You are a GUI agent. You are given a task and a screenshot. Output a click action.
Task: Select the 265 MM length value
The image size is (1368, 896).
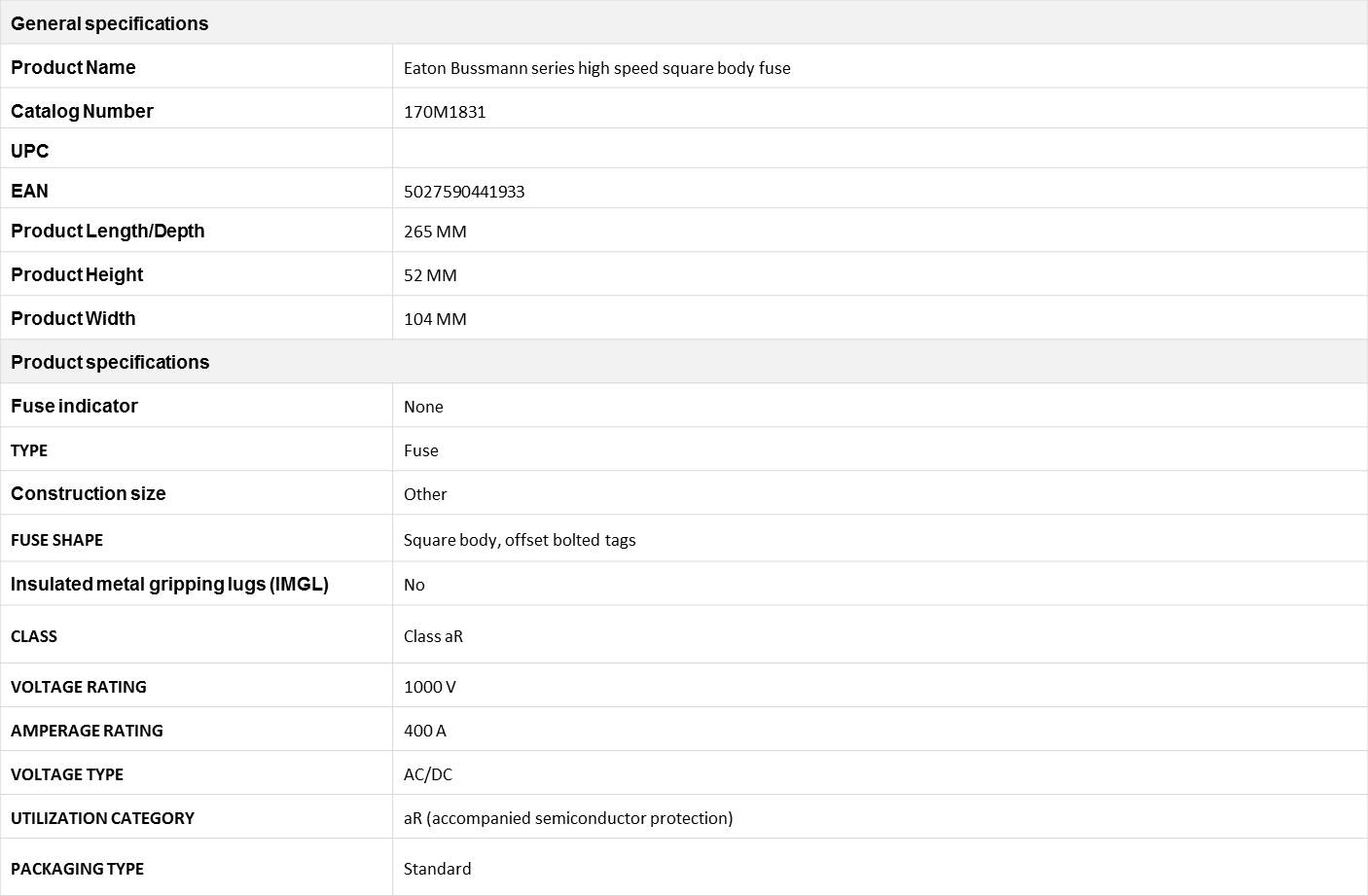(x=435, y=232)
